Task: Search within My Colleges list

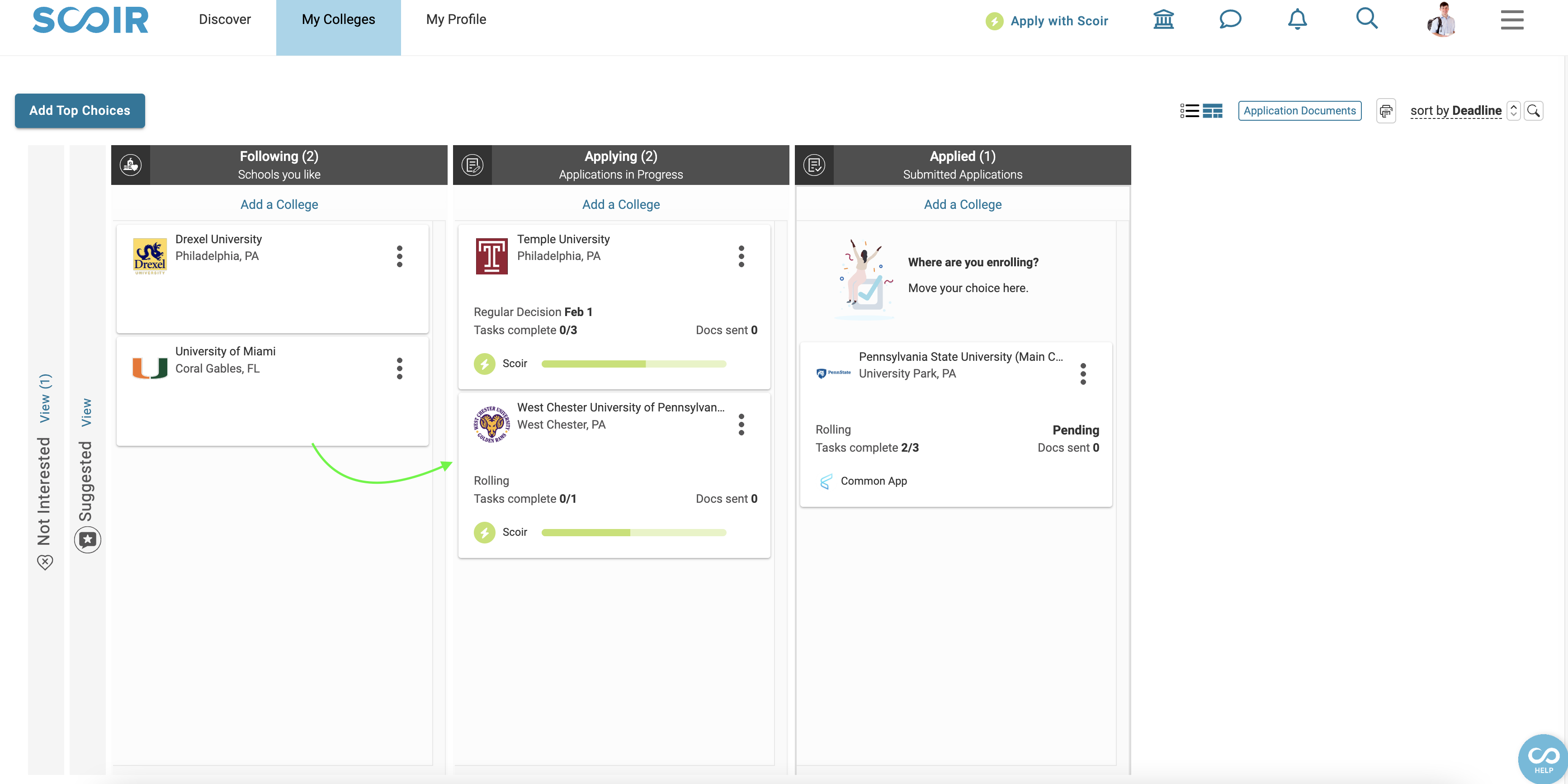Action: (1533, 111)
